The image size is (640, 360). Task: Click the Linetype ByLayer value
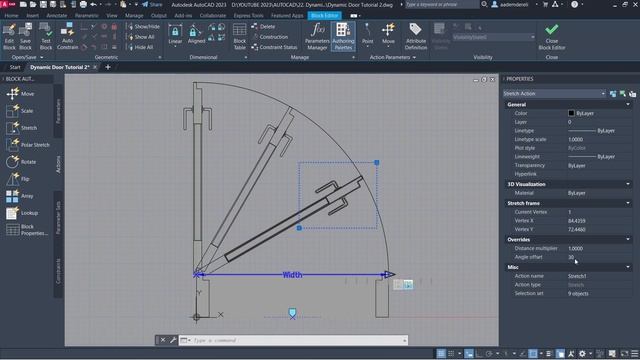click(x=599, y=131)
